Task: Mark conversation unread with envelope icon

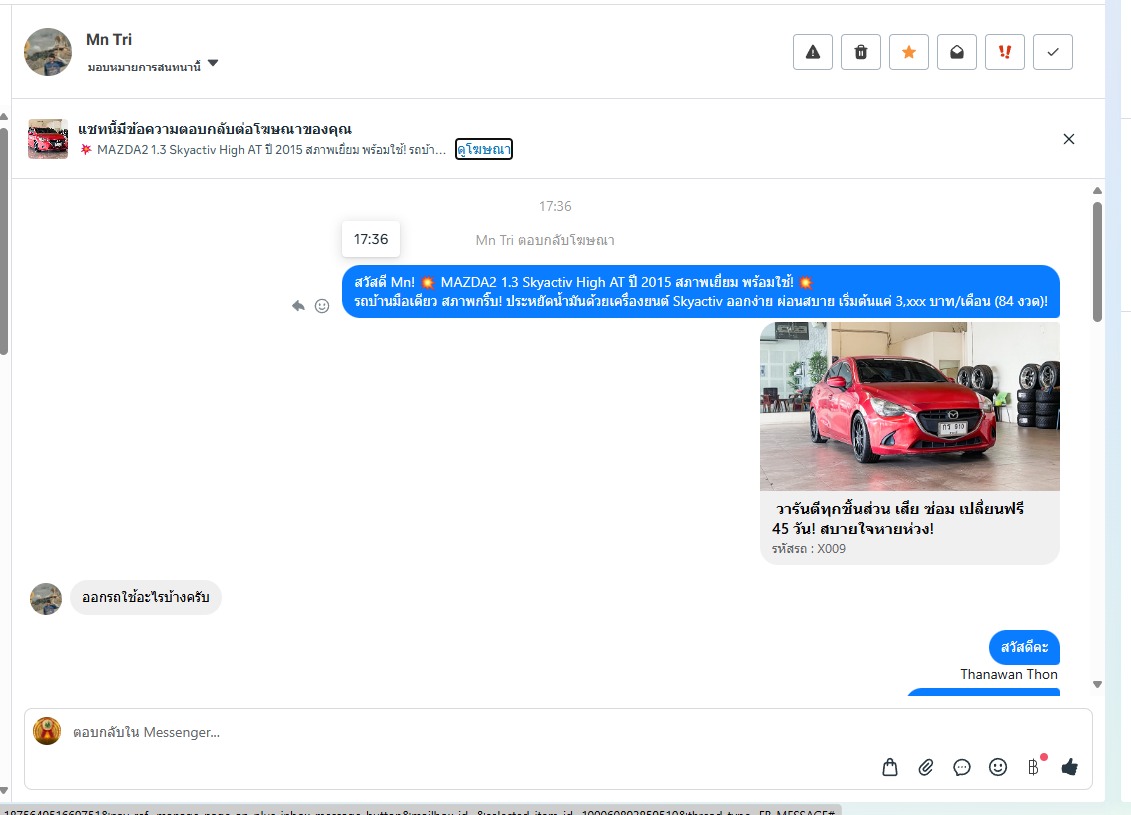Action: 956,52
